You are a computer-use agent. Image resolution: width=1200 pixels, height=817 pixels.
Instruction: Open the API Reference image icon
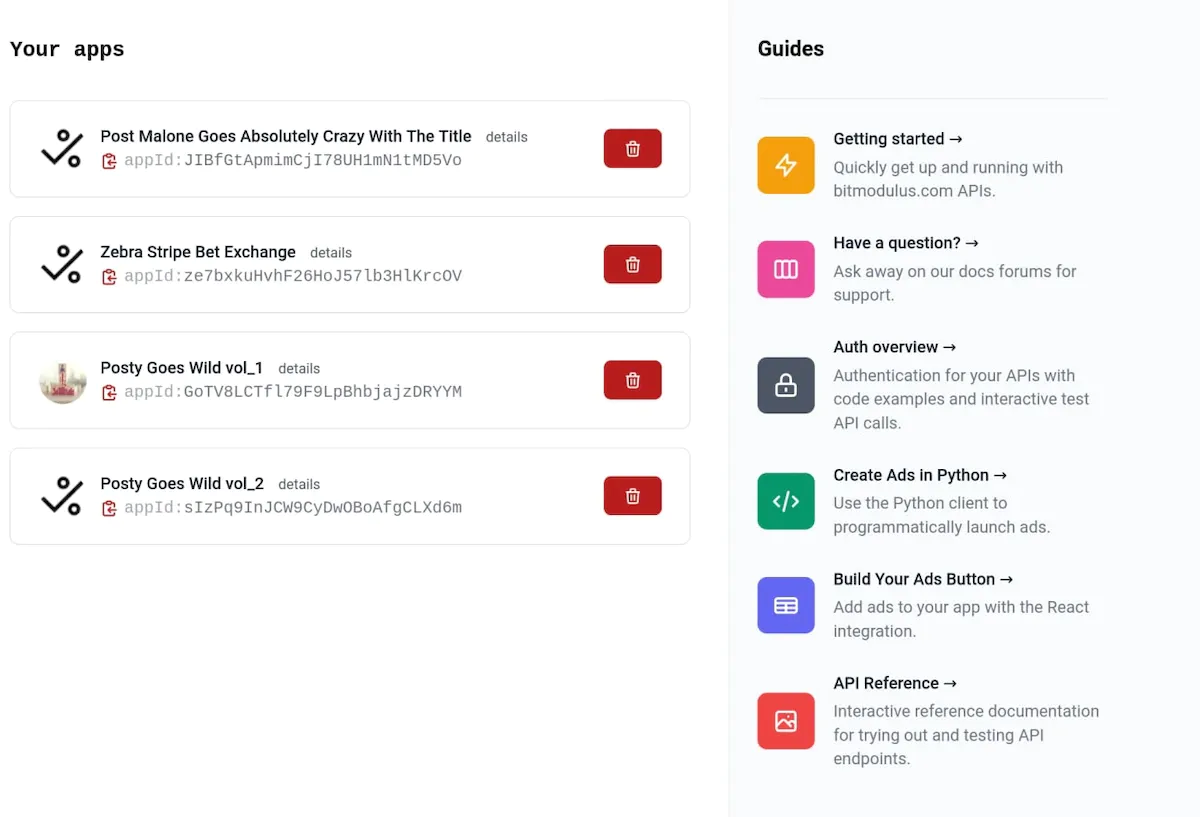tap(786, 721)
